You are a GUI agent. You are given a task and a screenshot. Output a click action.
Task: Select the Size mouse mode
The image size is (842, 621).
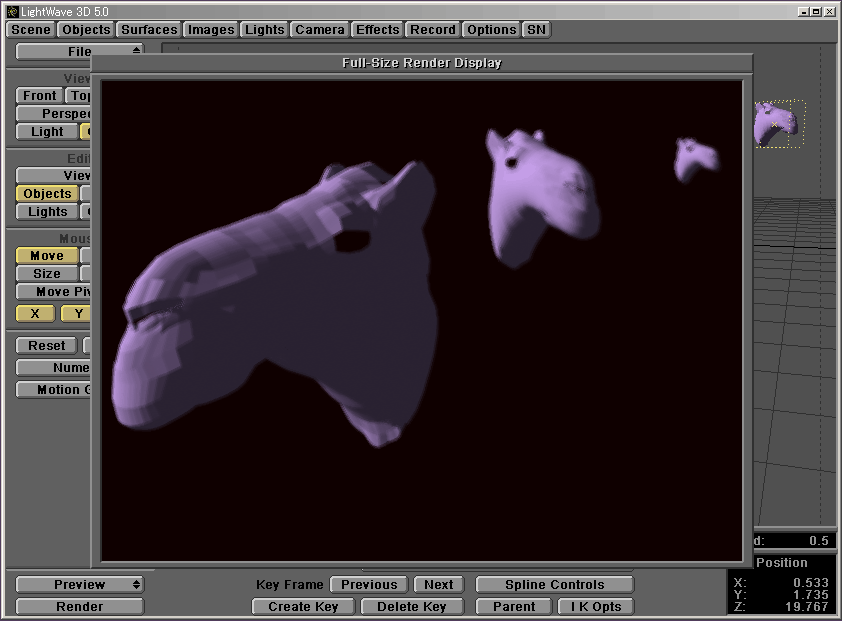click(47, 274)
